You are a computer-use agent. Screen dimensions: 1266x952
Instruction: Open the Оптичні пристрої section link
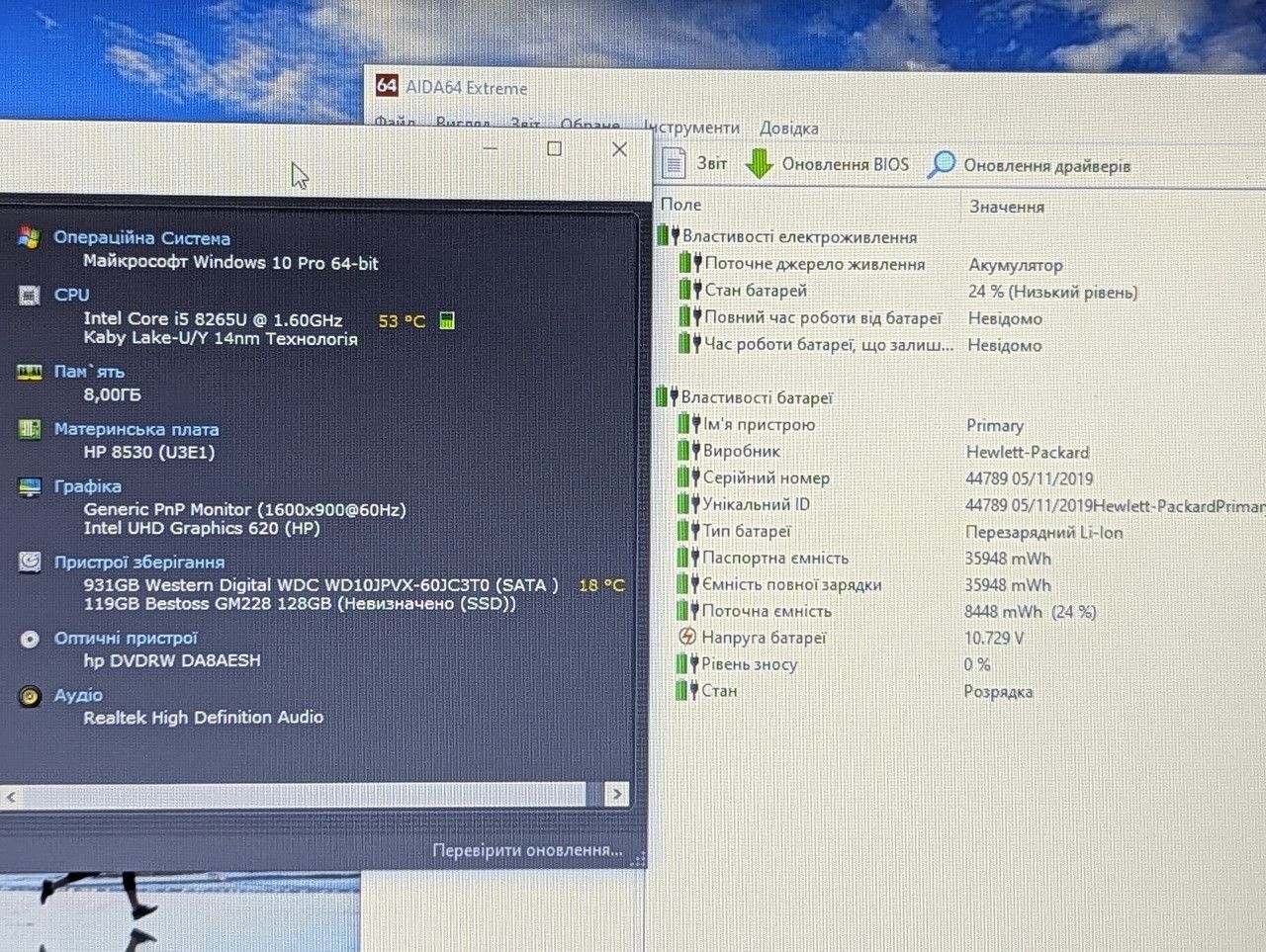tap(126, 639)
